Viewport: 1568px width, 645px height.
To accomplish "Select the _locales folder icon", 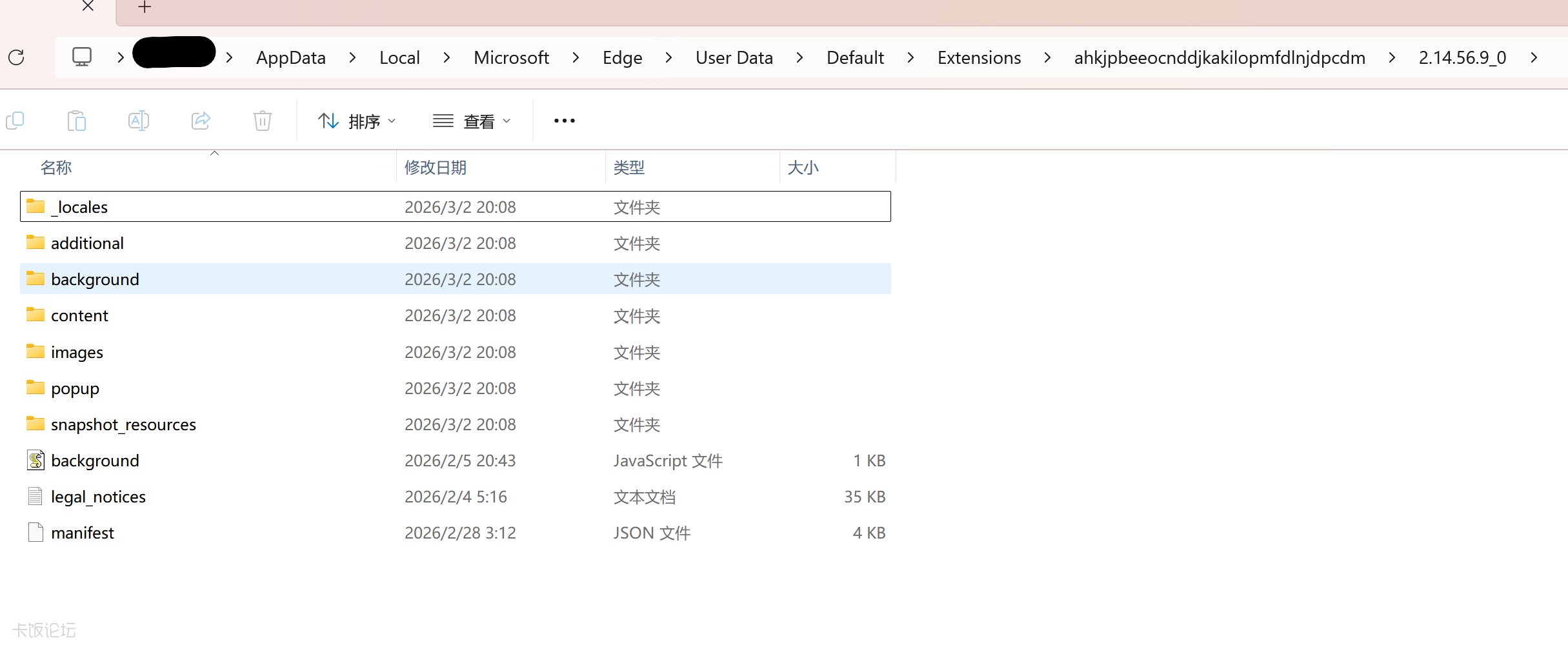I will coord(35,206).
